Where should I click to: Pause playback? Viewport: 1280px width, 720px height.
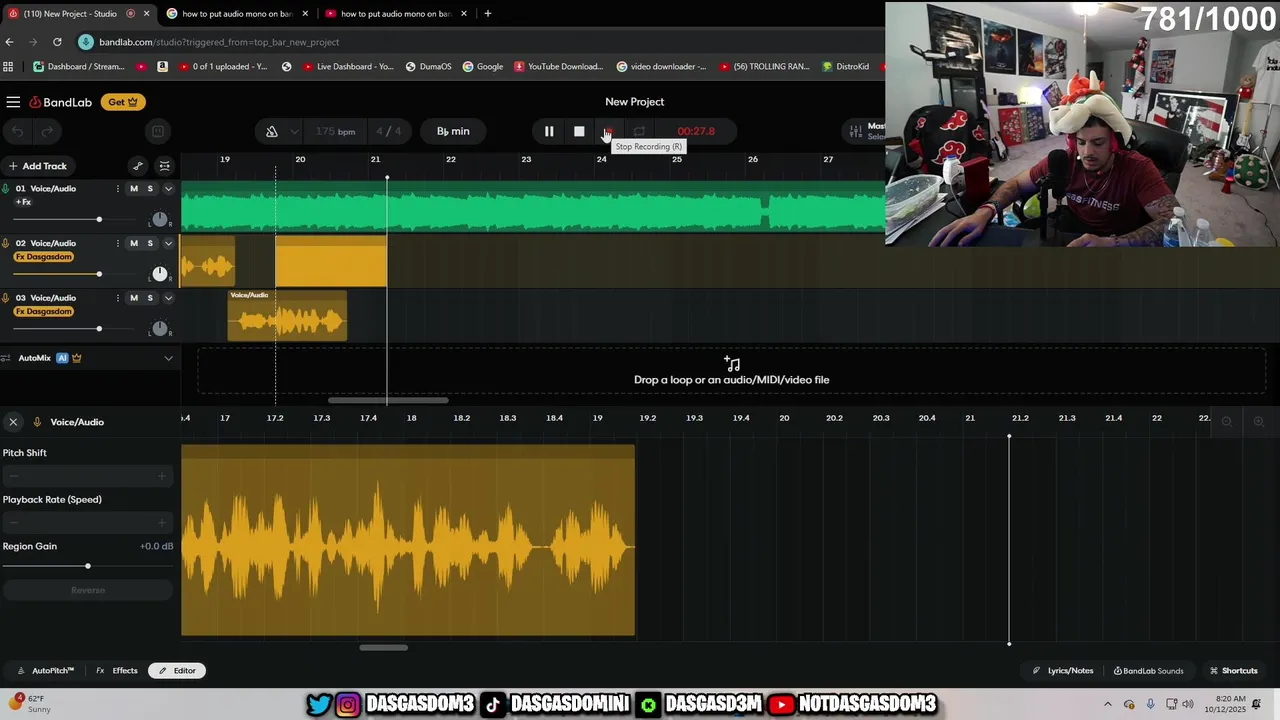549,131
